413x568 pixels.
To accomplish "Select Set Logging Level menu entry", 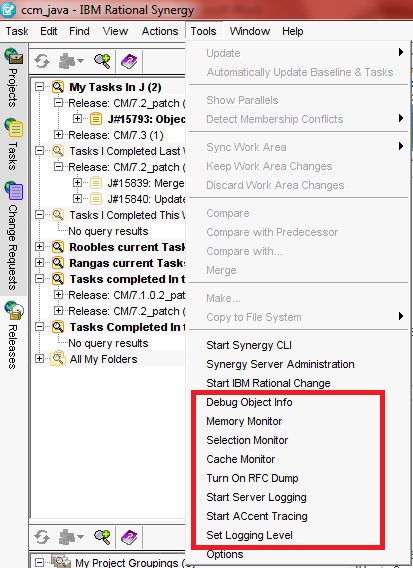I will (249, 535).
